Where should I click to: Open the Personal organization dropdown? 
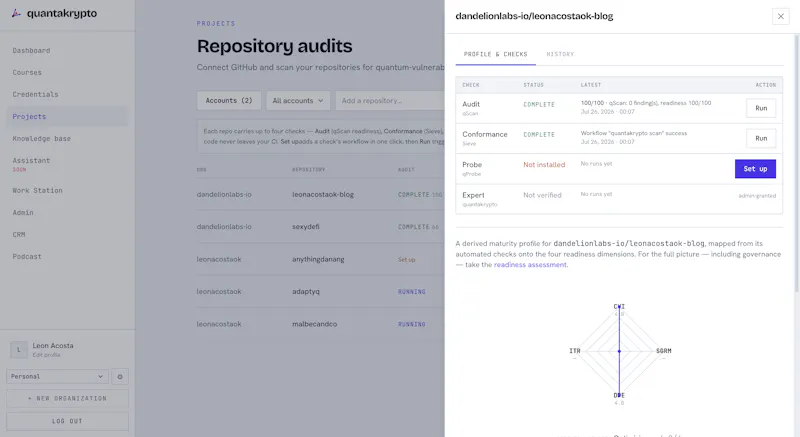pyautogui.click(x=57, y=377)
